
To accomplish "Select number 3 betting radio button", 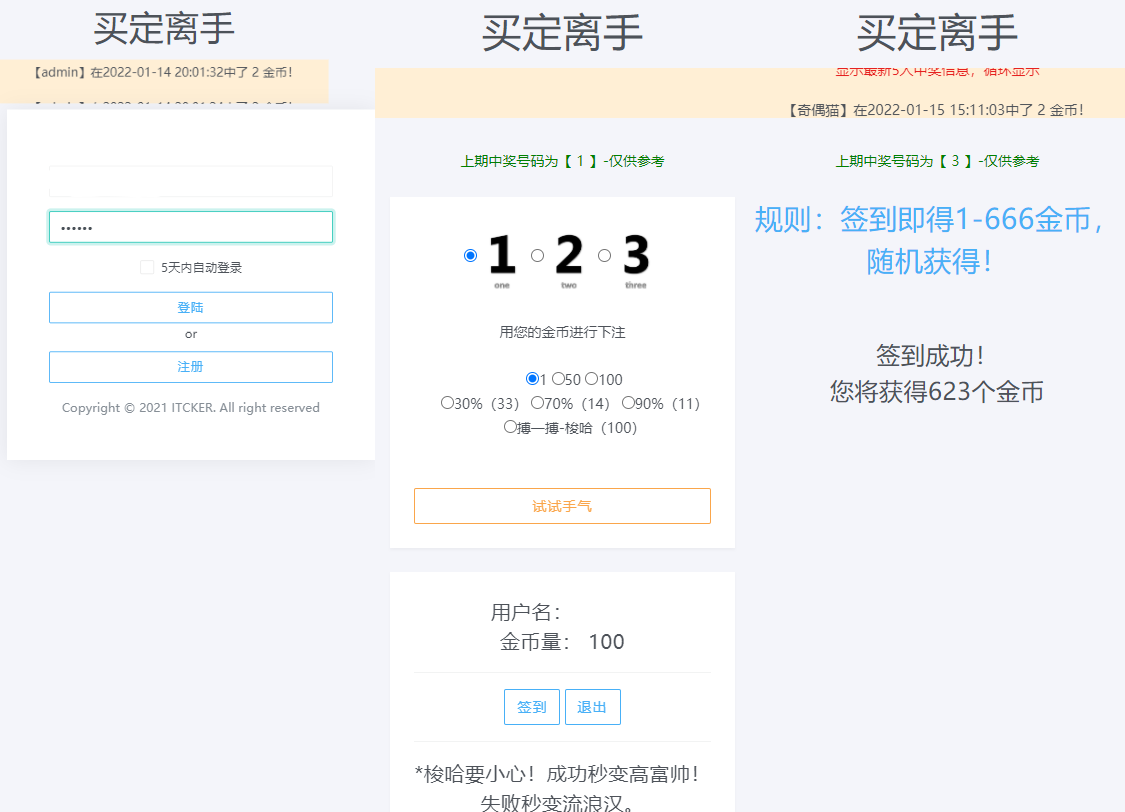I will pyautogui.click(x=605, y=255).
